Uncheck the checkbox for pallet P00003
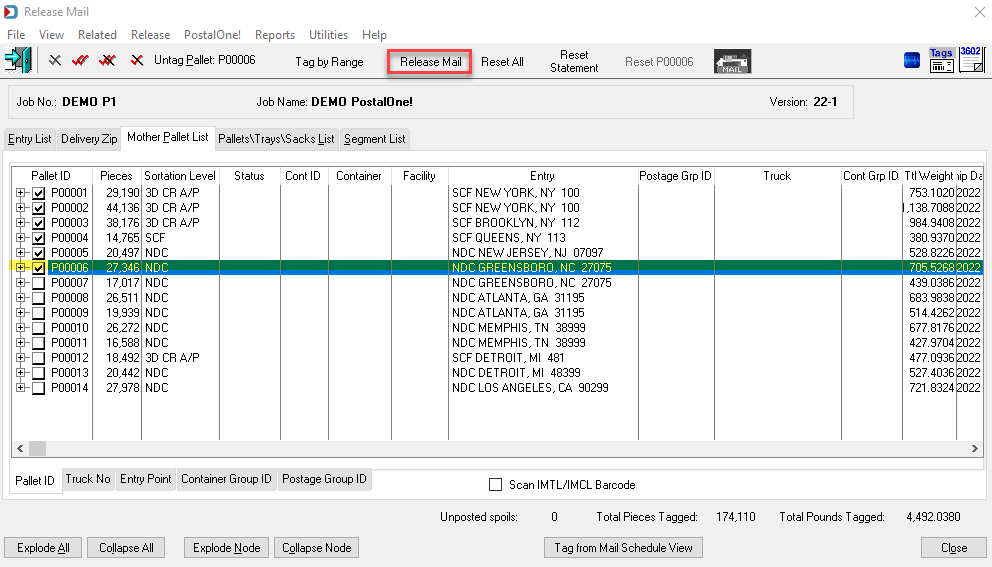This screenshot has height=567, width=992. point(39,223)
